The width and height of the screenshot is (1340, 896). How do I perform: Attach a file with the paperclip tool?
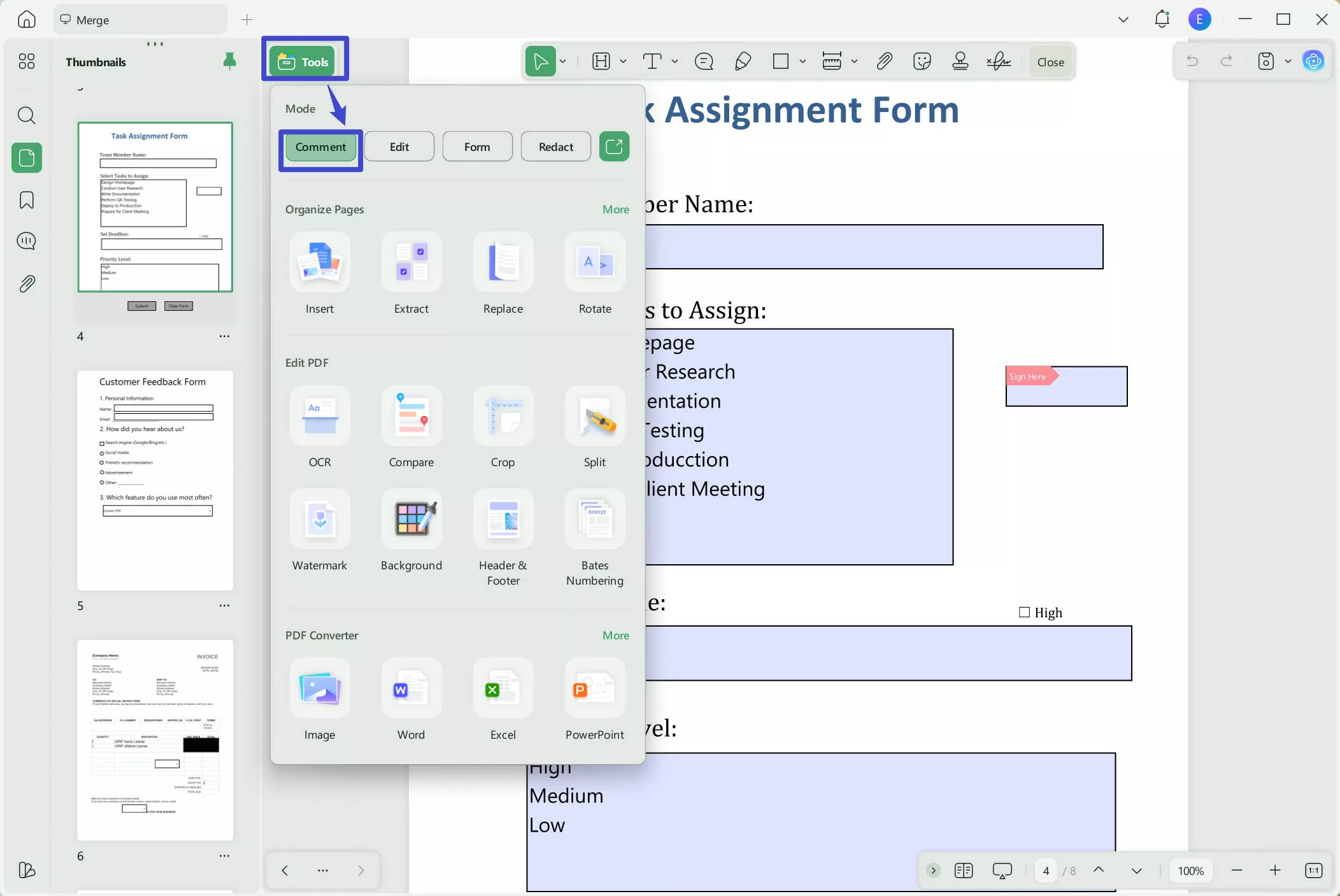(884, 61)
